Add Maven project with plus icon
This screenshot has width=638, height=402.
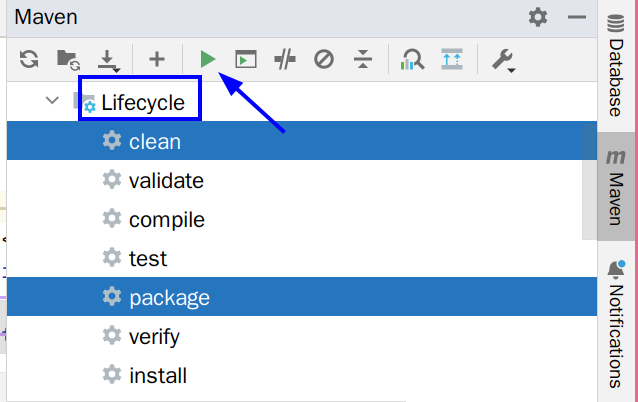[x=157, y=59]
